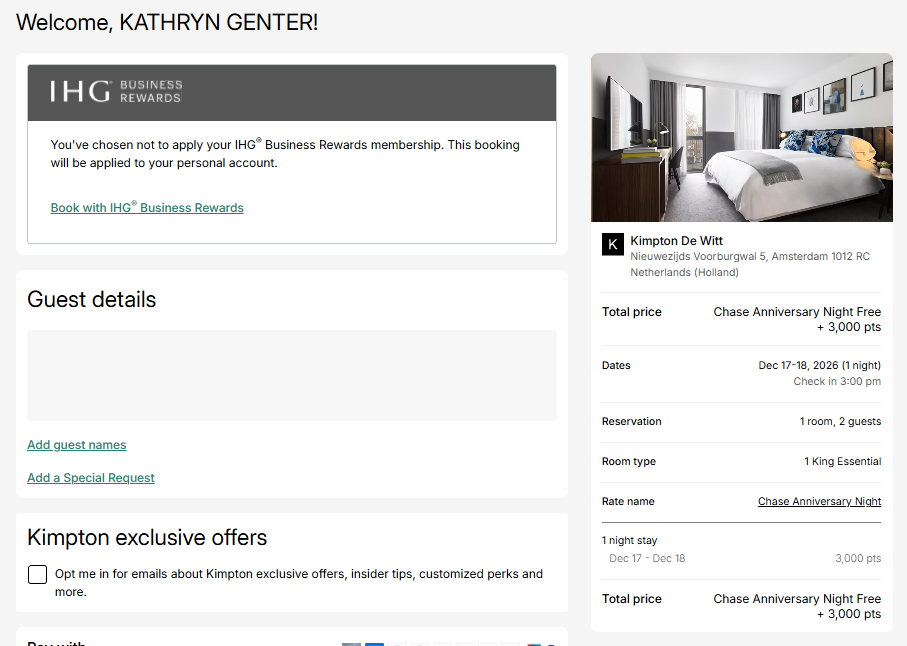Tick the Kimpton exclusive offers opt-in checkbox
Screen dimensions: 907x646
[38, 574]
